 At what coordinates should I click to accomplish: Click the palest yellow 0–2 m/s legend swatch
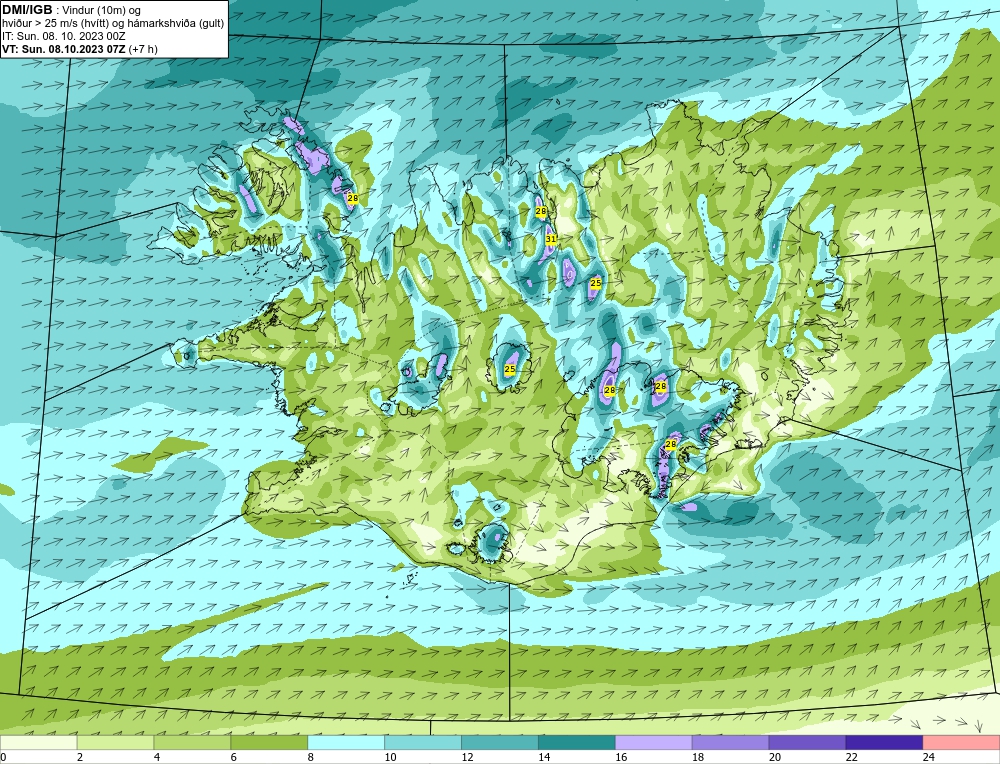tap(38, 743)
